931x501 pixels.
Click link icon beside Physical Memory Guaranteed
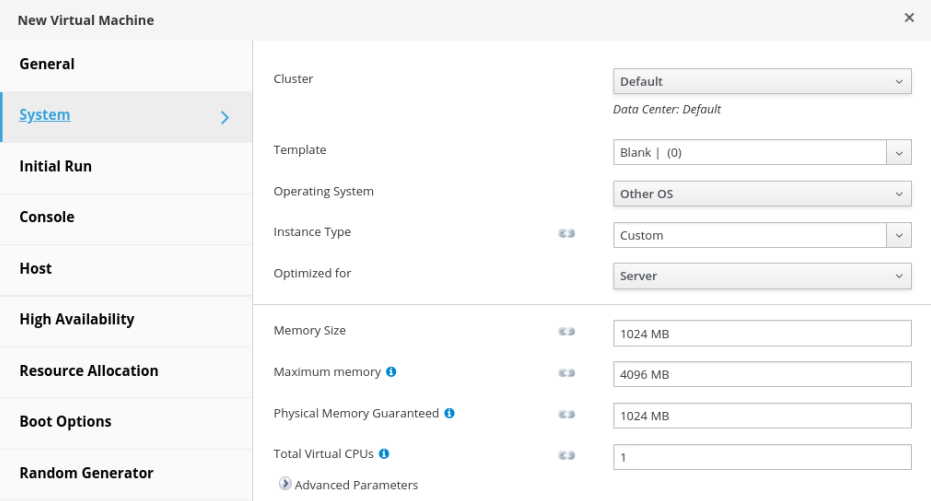tap(566, 414)
